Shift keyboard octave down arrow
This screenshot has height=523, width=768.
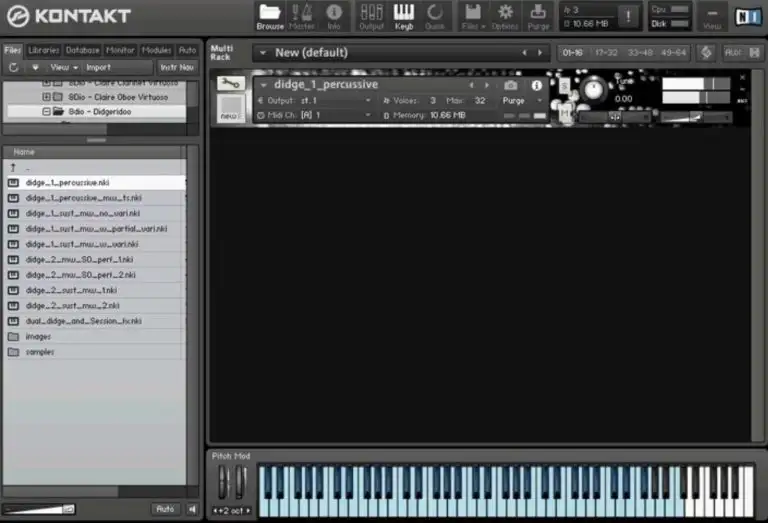[215, 510]
